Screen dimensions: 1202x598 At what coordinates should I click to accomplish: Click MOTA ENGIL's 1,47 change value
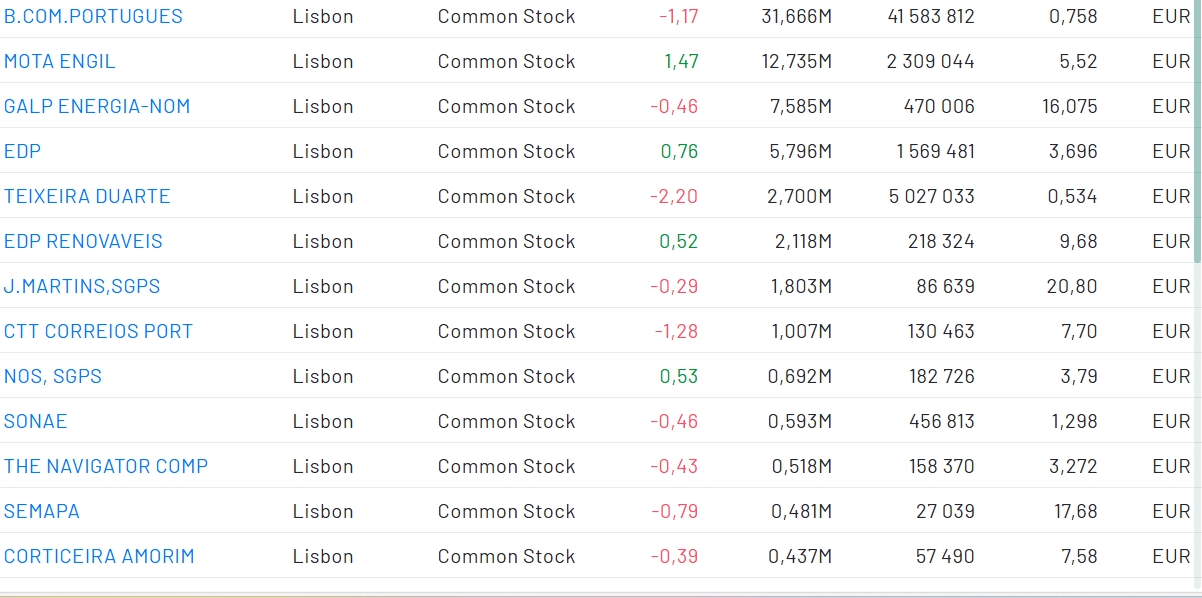tap(681, 61)
